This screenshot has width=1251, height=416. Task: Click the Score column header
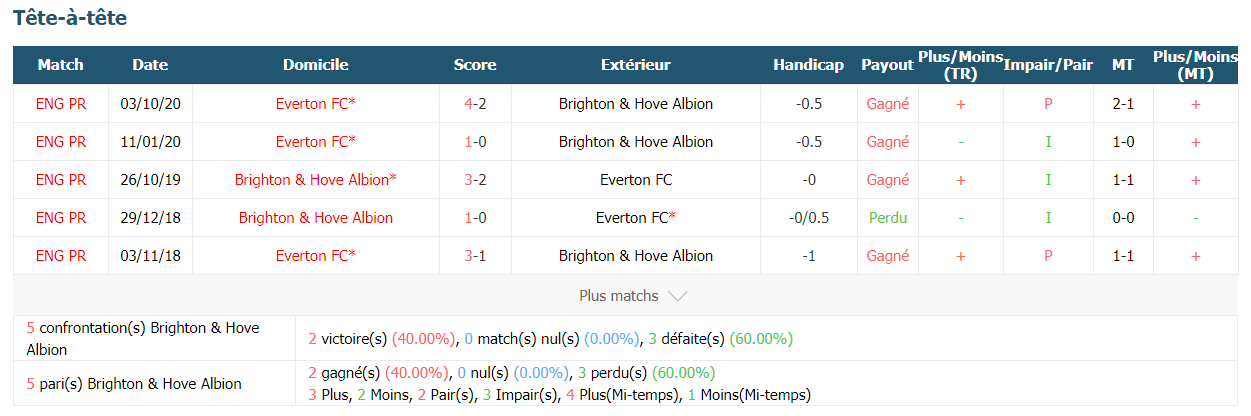click(475, 65)
